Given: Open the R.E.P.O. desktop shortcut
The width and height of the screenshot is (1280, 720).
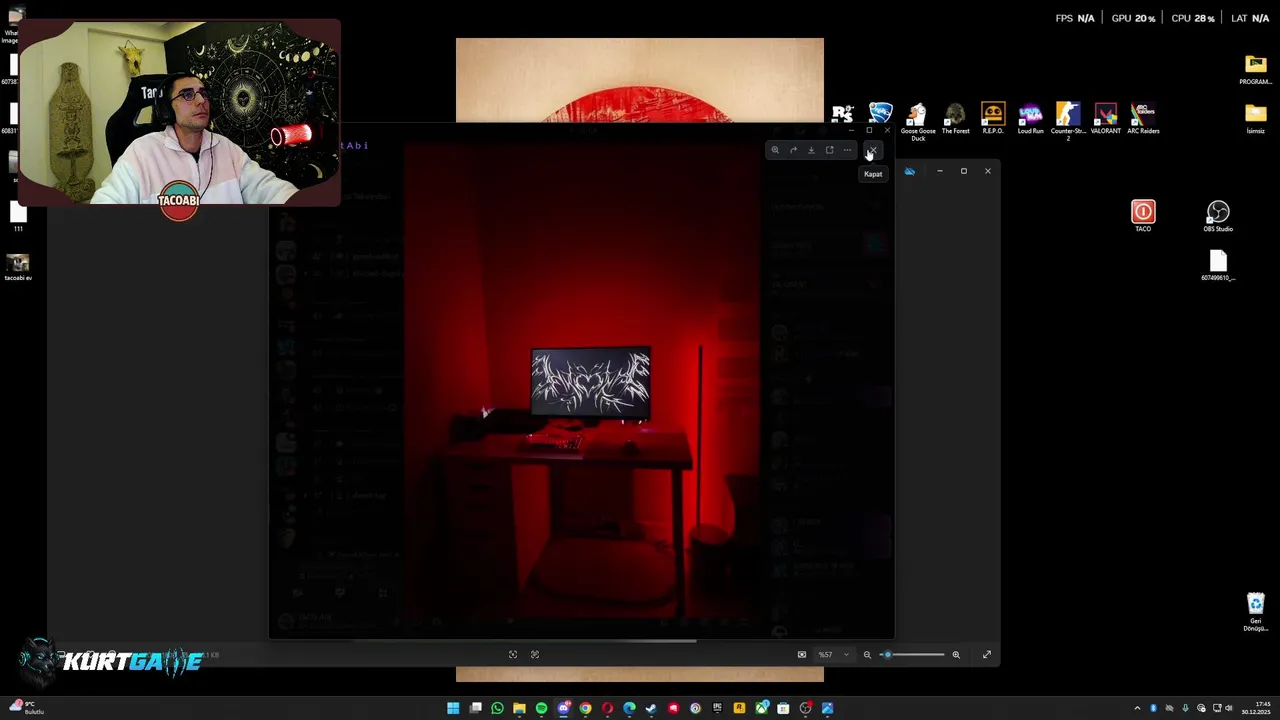Looking at the screenshot, I should tap(993, 118).
